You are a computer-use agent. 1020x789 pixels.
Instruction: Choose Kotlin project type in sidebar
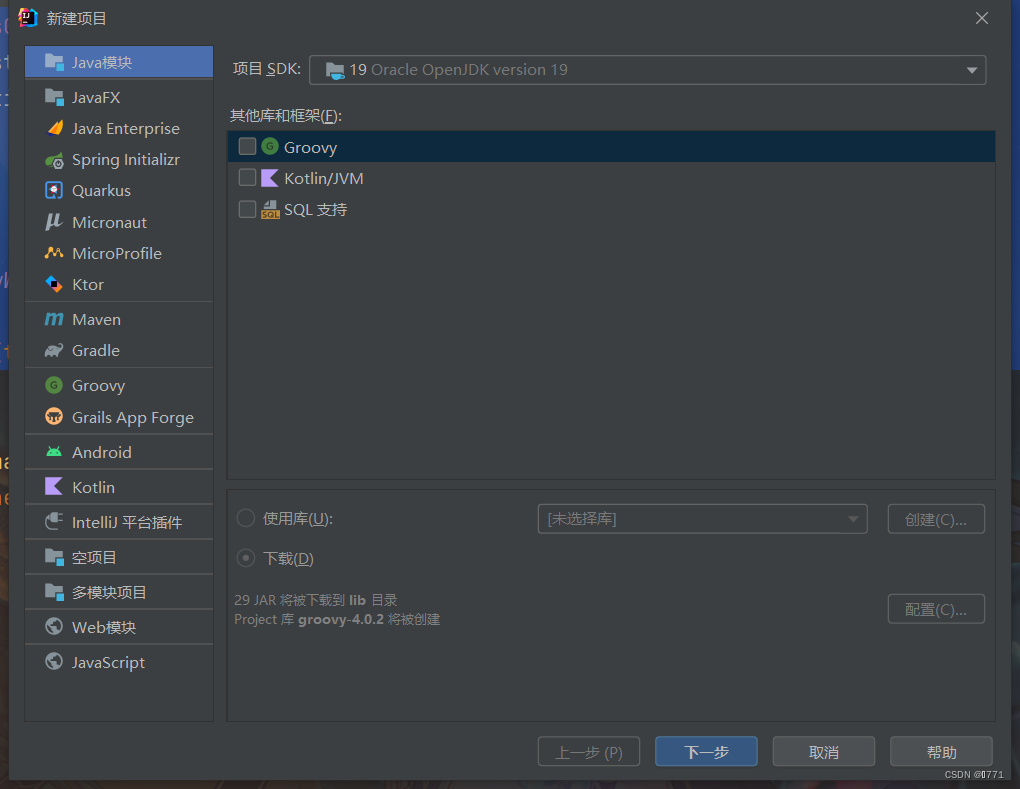tap(119, 487)
